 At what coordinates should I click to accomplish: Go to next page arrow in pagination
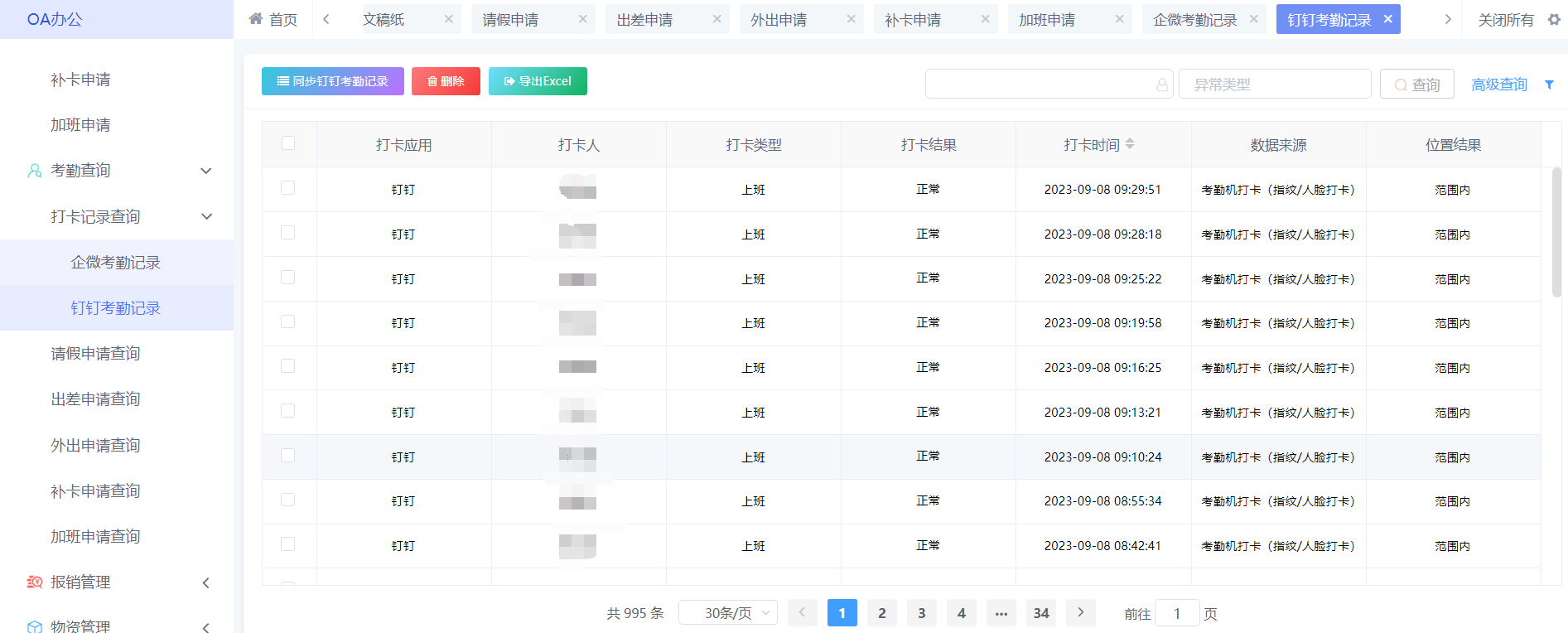pyautogui.click(x=1080, y=613)
